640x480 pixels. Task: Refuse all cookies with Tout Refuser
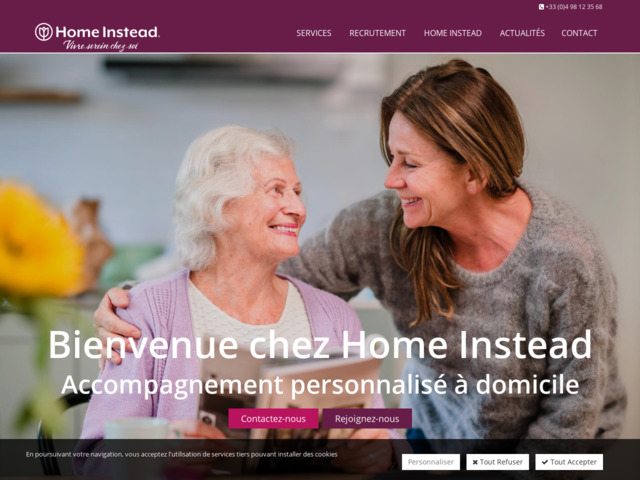pos(498,462)
